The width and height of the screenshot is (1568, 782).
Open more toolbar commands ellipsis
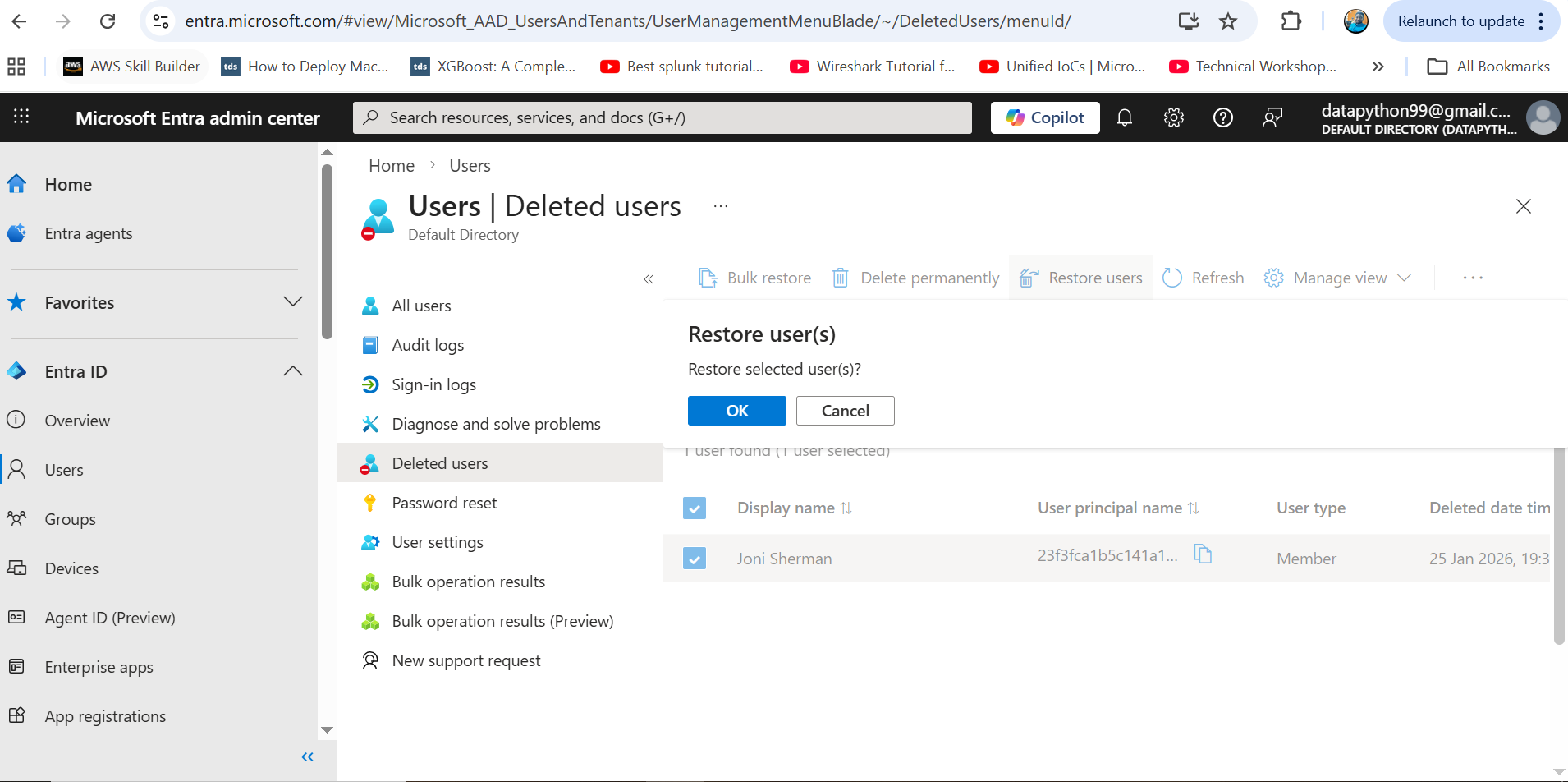coord(1473,278)
